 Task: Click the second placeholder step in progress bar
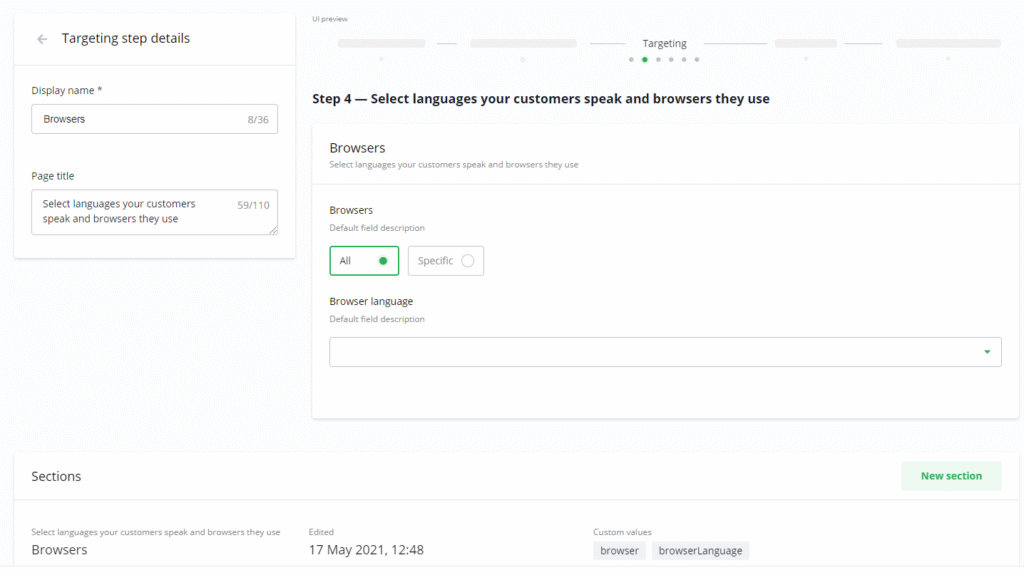coord(523,44)
